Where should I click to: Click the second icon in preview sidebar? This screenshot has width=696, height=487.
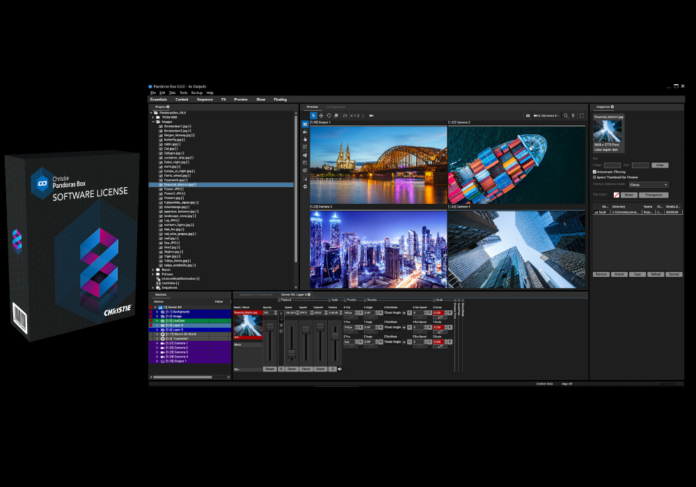point(305,132)
